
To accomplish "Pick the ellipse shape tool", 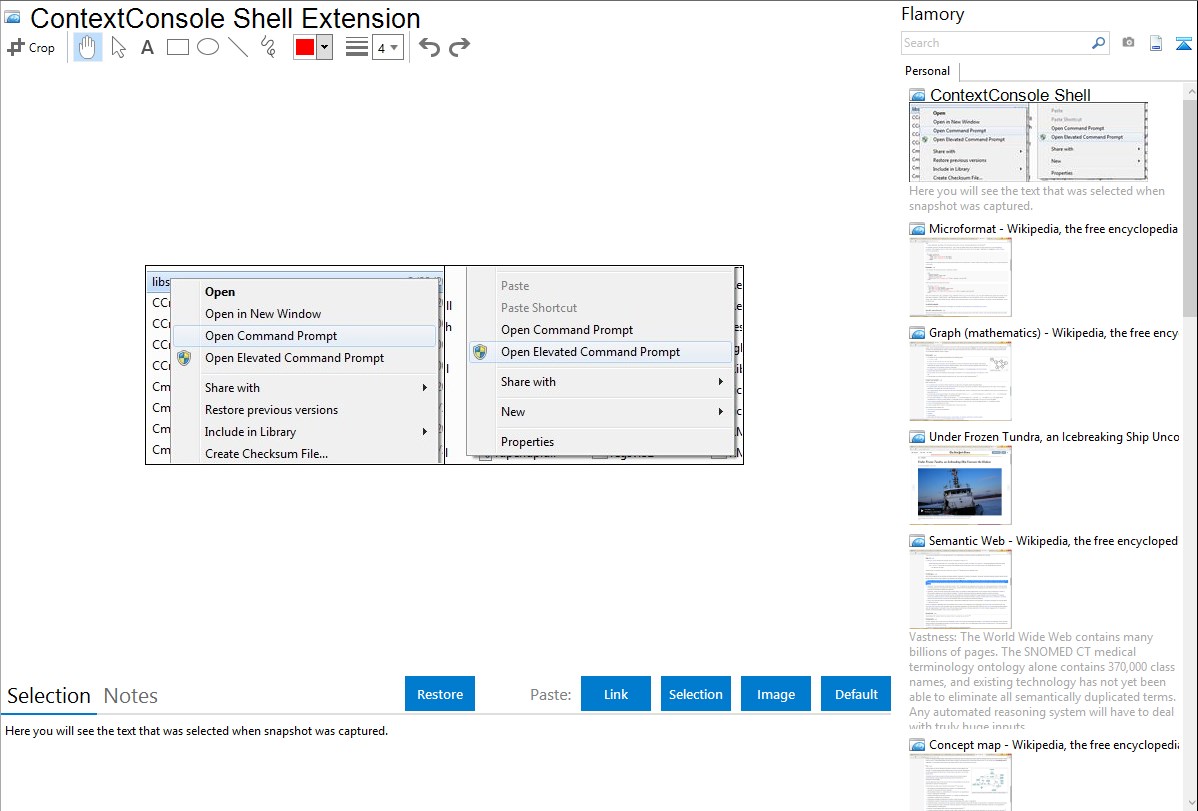I will pyautogui.click(x=208, y=47).
